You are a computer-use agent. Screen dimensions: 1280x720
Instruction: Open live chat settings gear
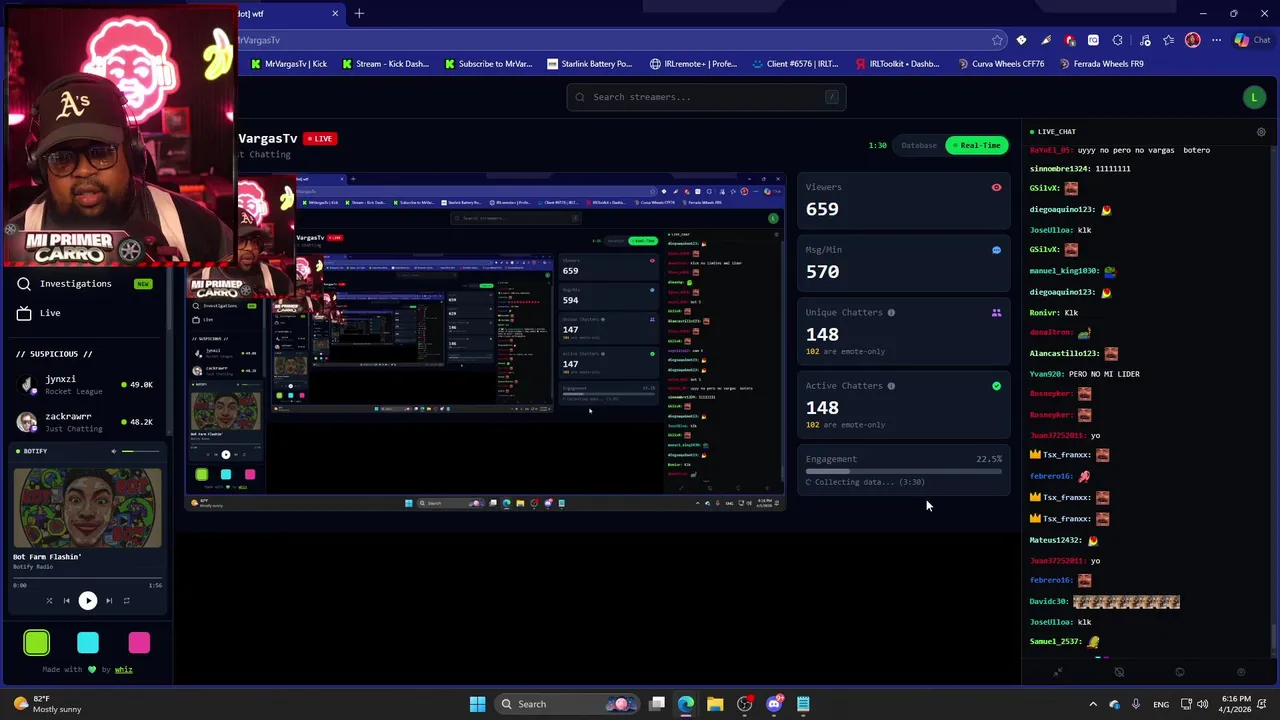(x=1261, y=132)
